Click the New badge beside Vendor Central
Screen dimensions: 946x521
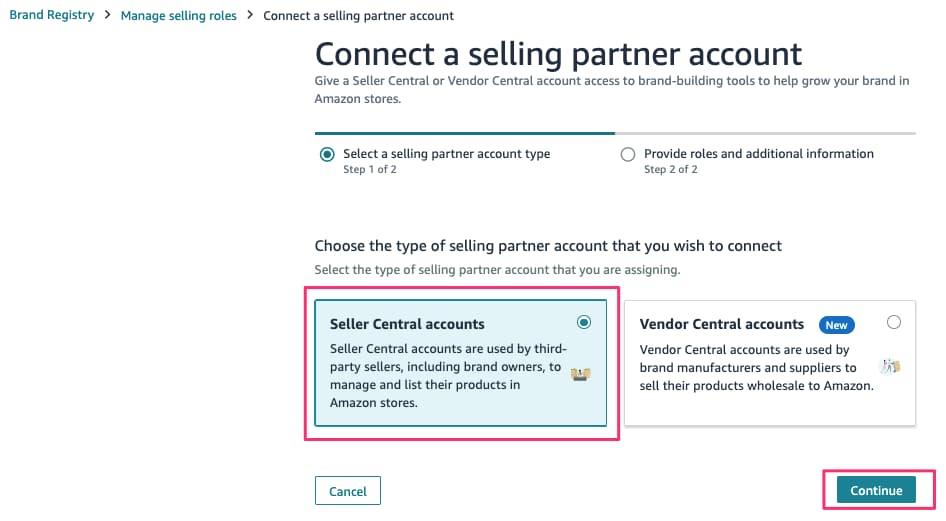[836, 325]
